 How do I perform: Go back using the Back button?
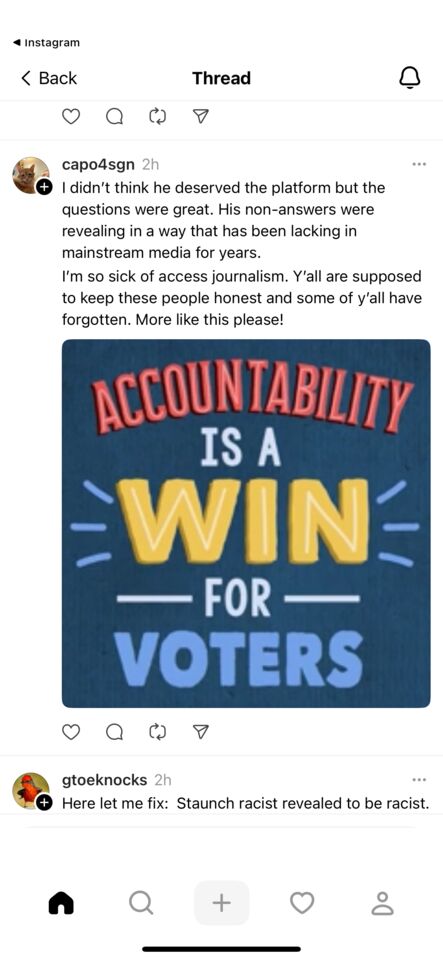[x=49, y=78]
